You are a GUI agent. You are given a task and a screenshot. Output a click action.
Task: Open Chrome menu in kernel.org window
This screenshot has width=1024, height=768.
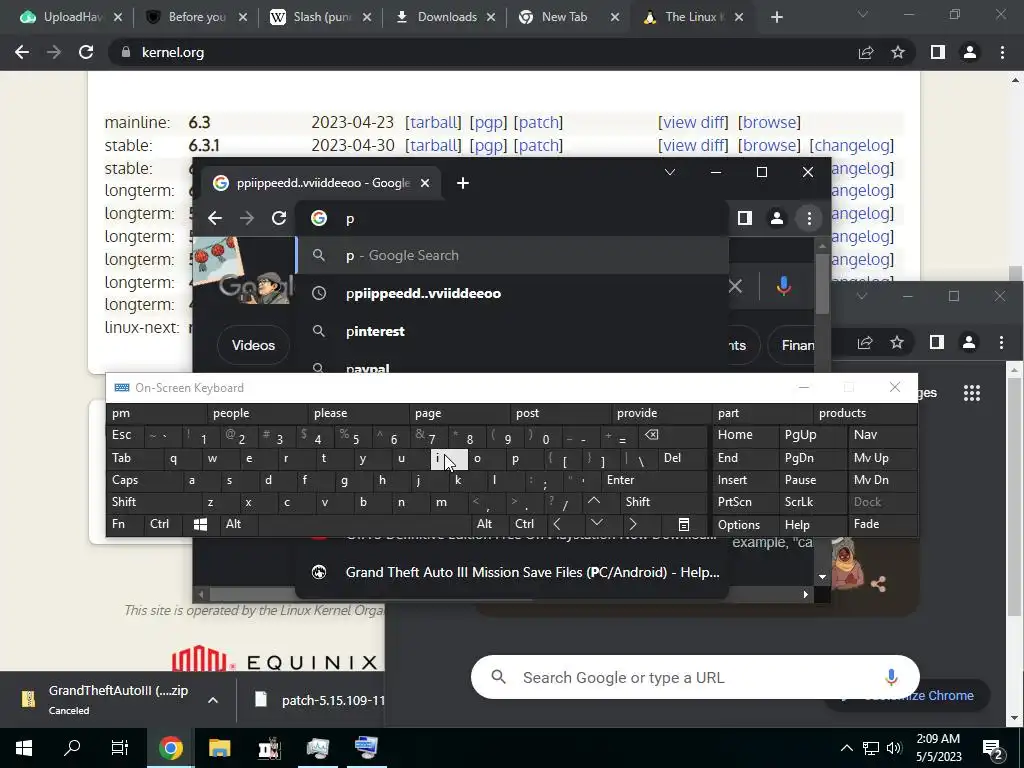(x=1002, y=52)
